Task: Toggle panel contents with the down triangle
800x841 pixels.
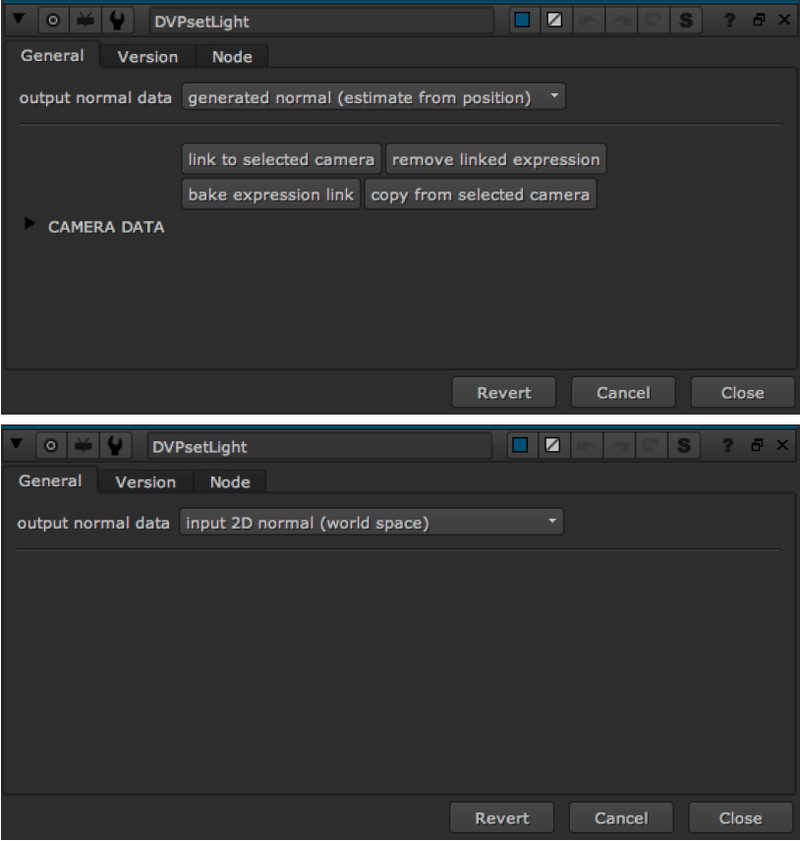Action: tap(17, 20)
